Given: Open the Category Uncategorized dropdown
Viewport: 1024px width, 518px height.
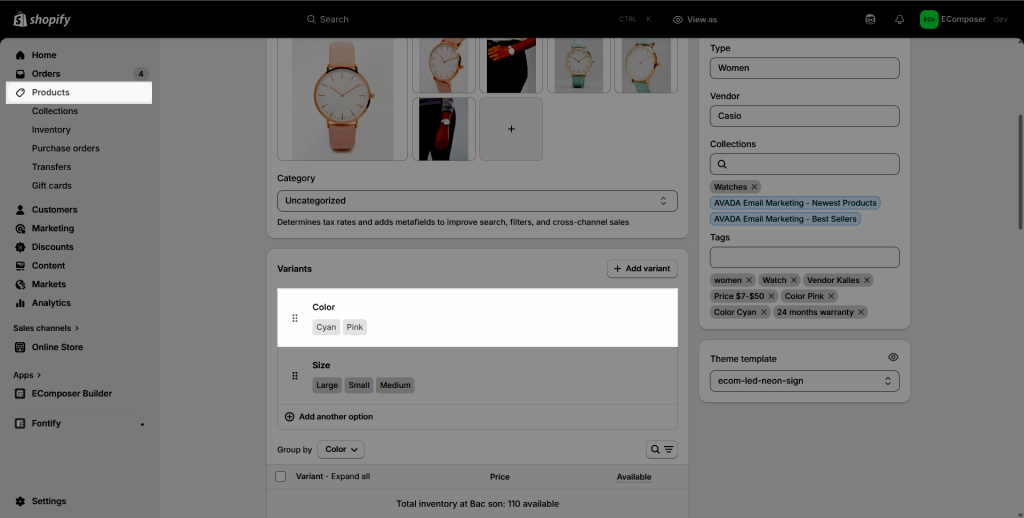Looking at the screenshot, I should [x=477, y=201].
